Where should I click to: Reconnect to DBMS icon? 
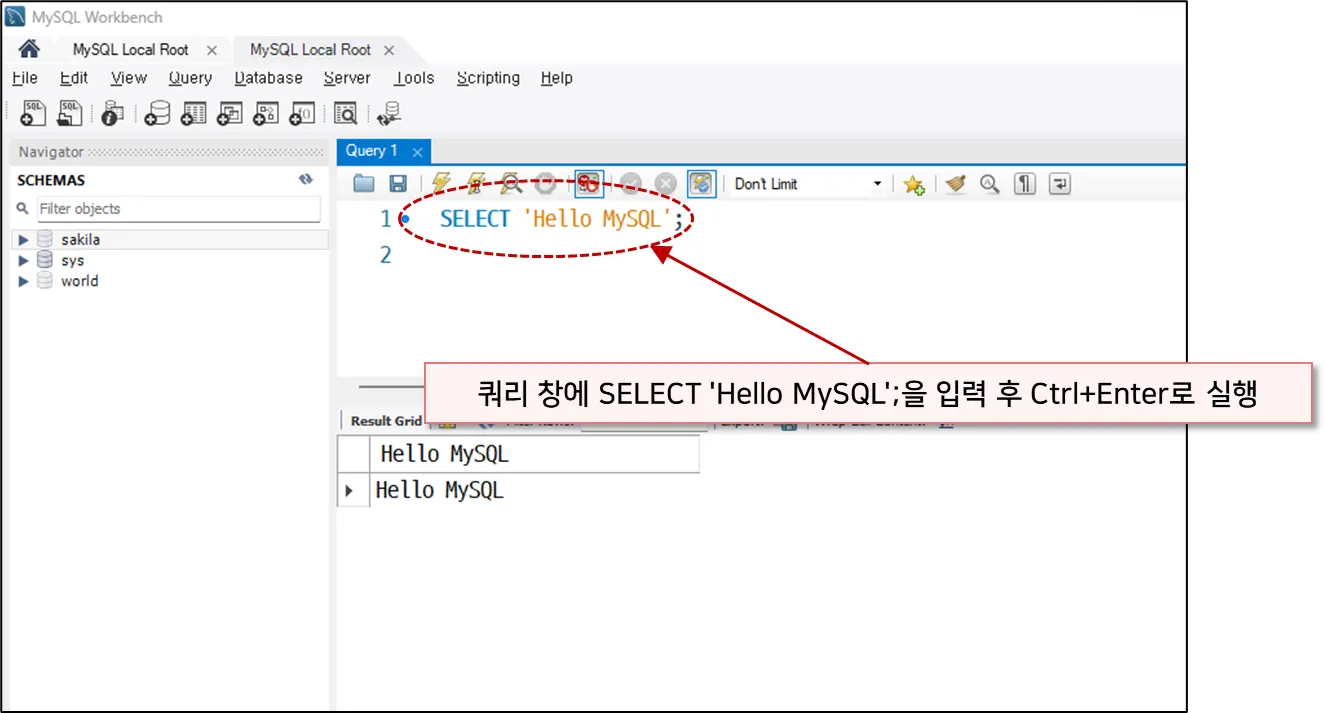pyautogui.click(x=389, y=114)
